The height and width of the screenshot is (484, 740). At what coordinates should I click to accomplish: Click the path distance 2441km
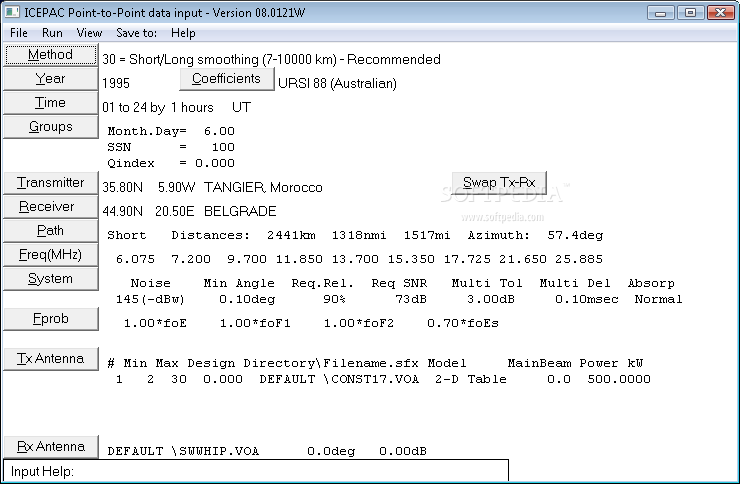tap(291, 235)
